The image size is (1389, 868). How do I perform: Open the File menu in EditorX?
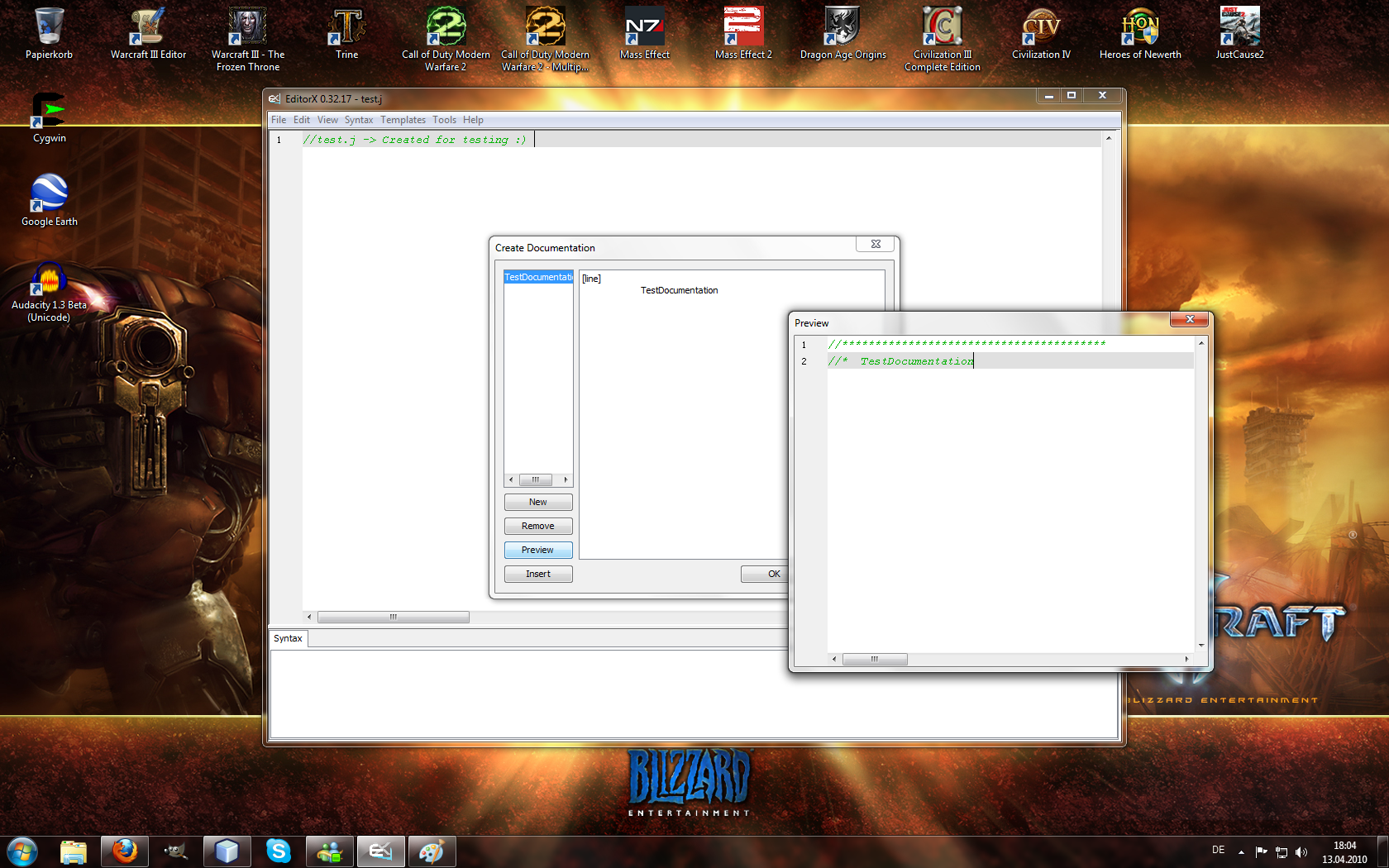[279, 120]
